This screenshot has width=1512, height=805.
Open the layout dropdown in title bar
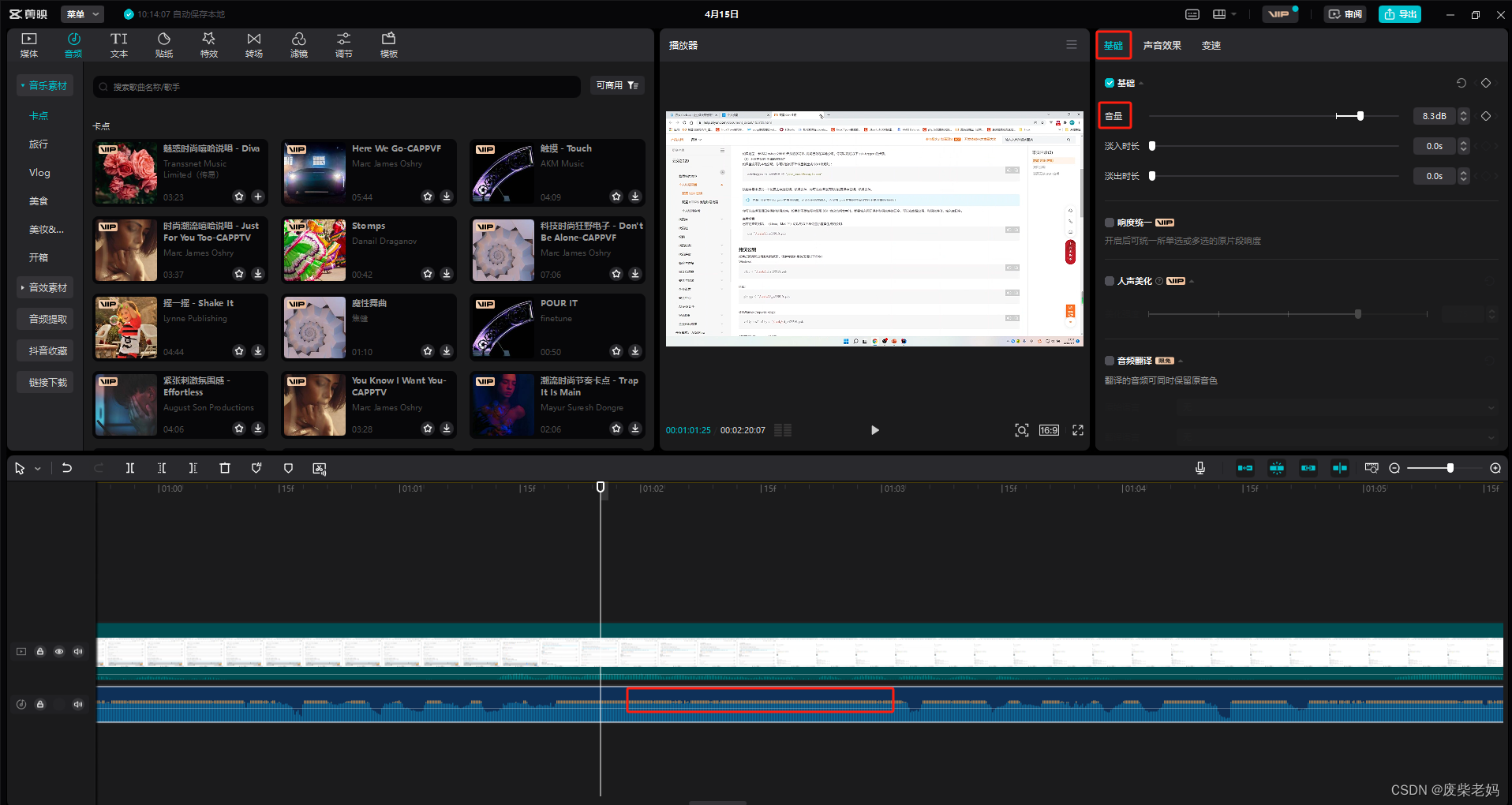coord(1225,14)
